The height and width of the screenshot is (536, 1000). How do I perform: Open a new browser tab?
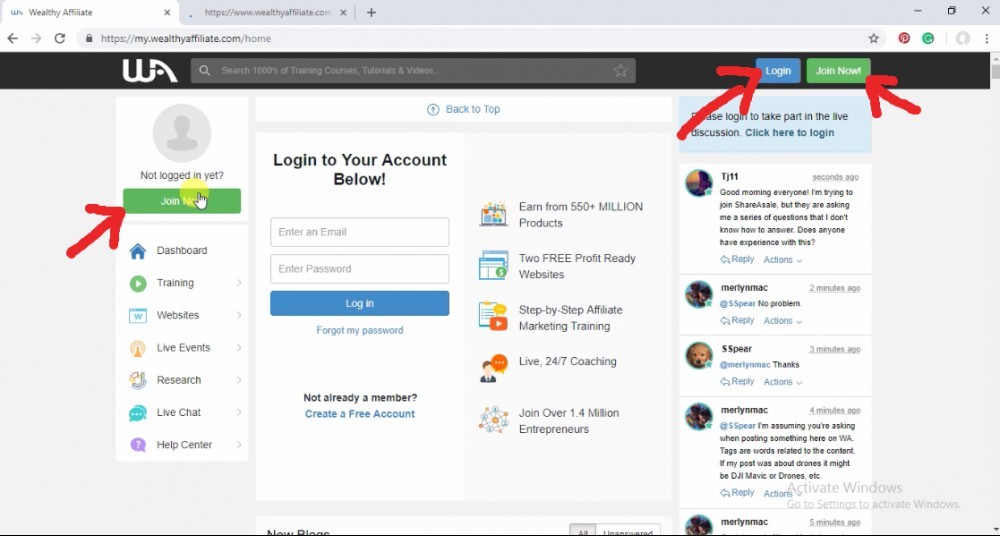pos(371,13)
